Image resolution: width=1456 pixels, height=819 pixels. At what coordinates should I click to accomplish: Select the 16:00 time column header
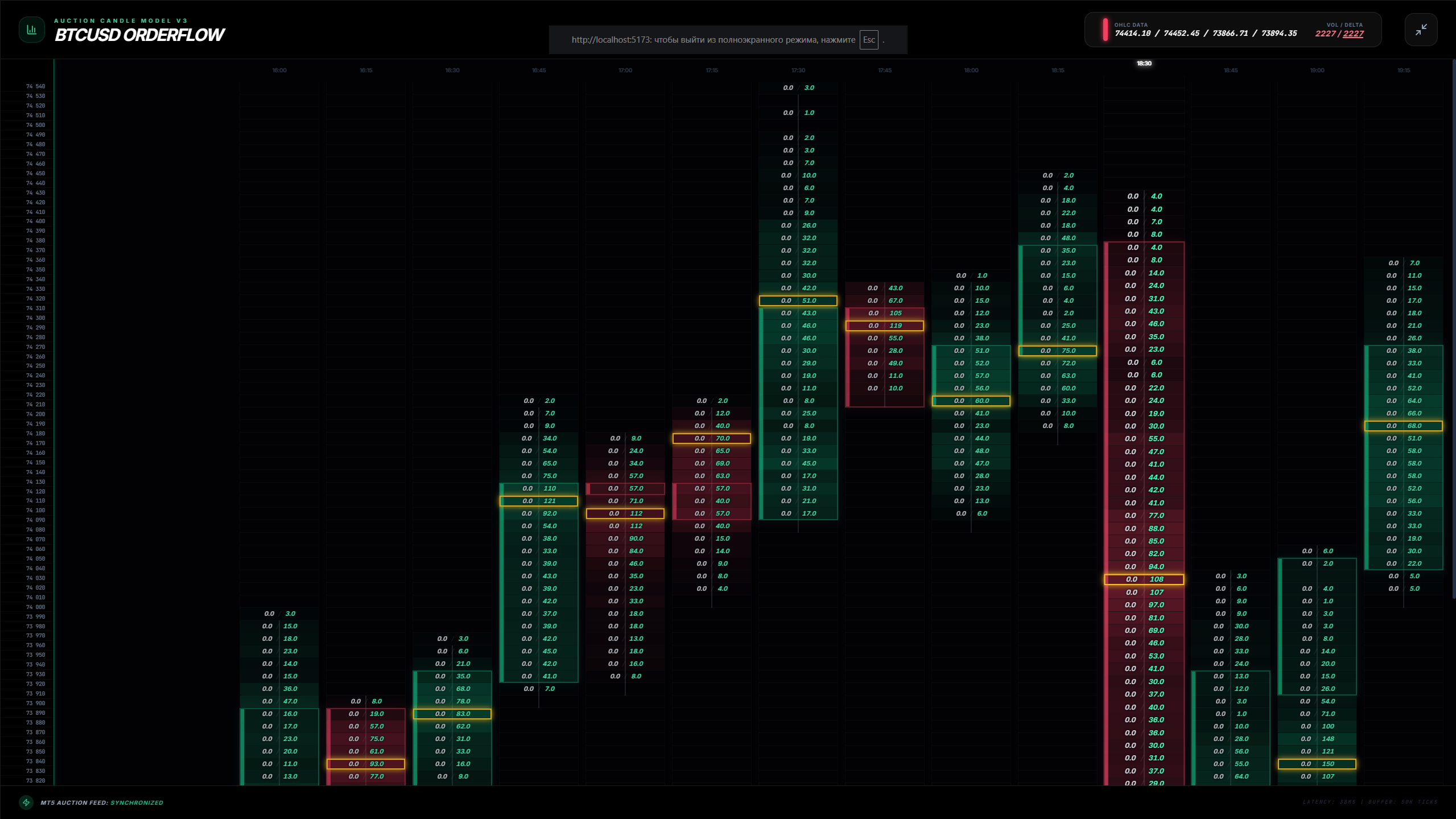(279, 71)
